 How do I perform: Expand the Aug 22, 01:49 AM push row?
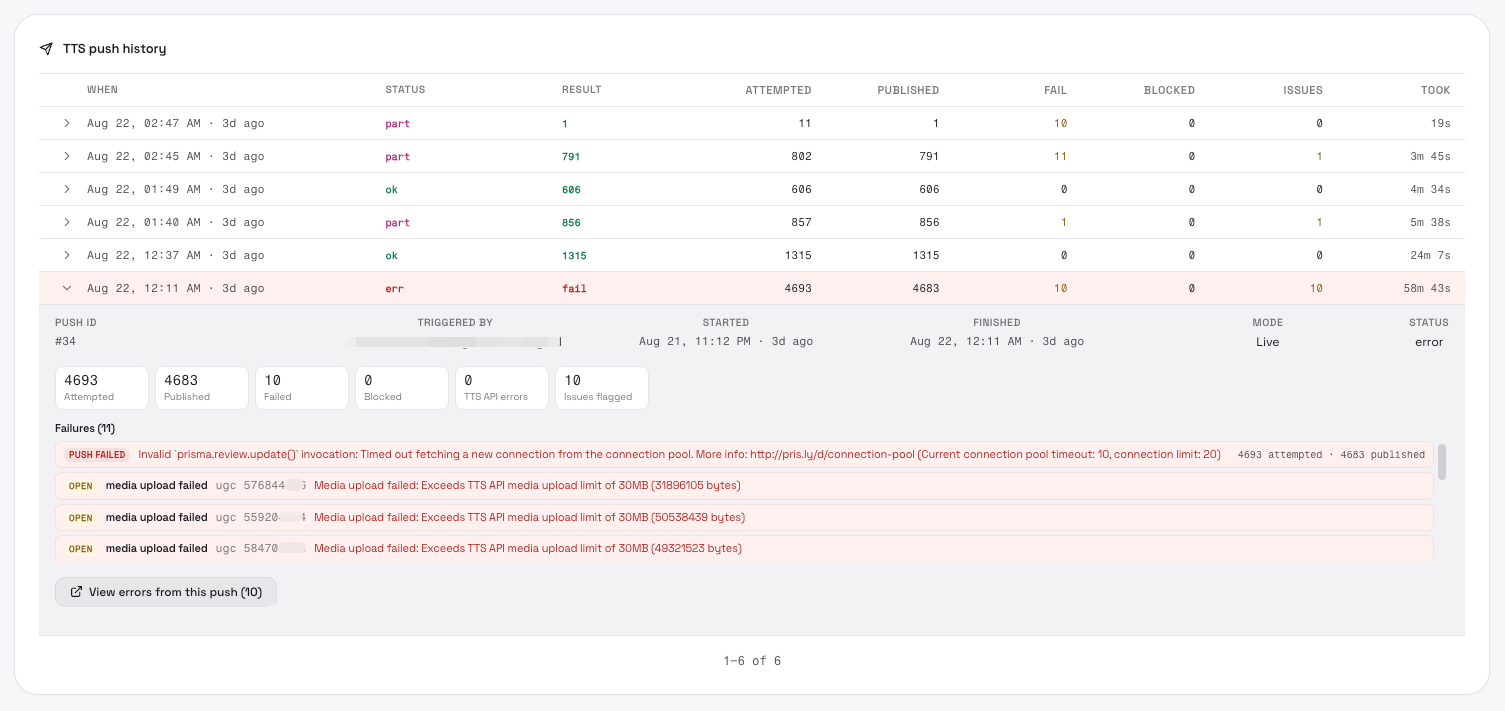point(67,190)
